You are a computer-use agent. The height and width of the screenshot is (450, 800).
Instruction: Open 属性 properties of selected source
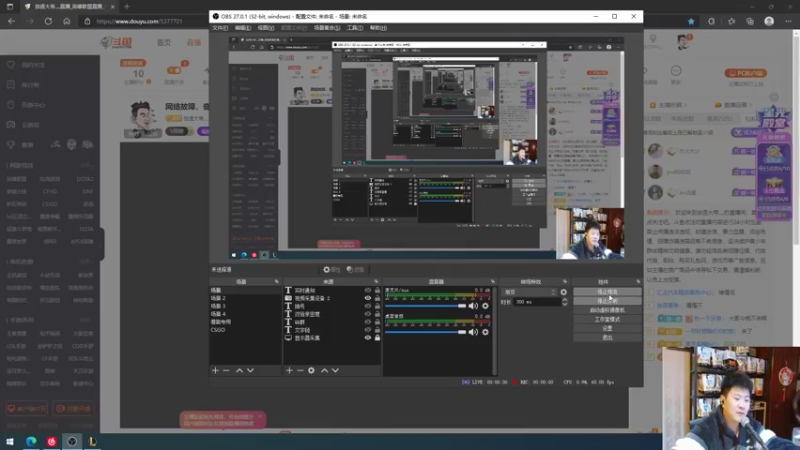click(x=332, y=269)
